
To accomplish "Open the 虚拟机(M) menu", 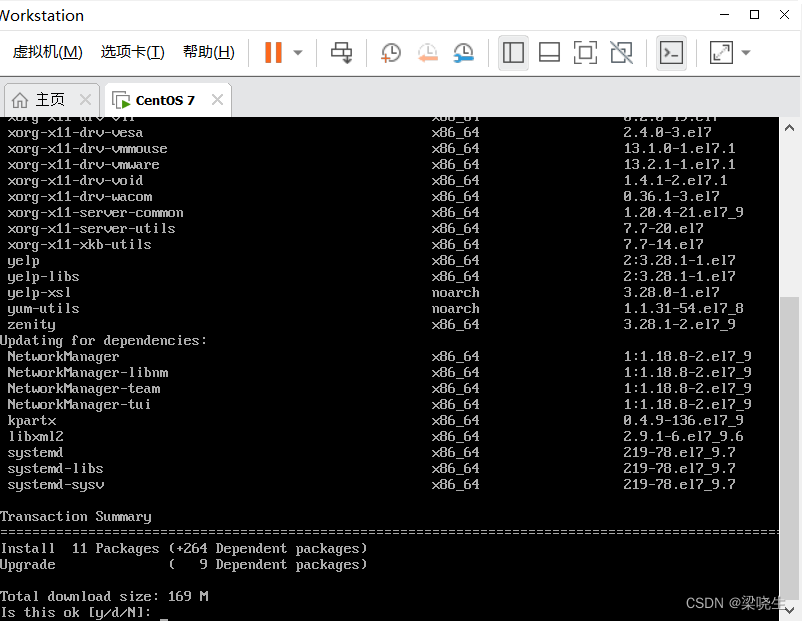I will click(x=48, y=52).
